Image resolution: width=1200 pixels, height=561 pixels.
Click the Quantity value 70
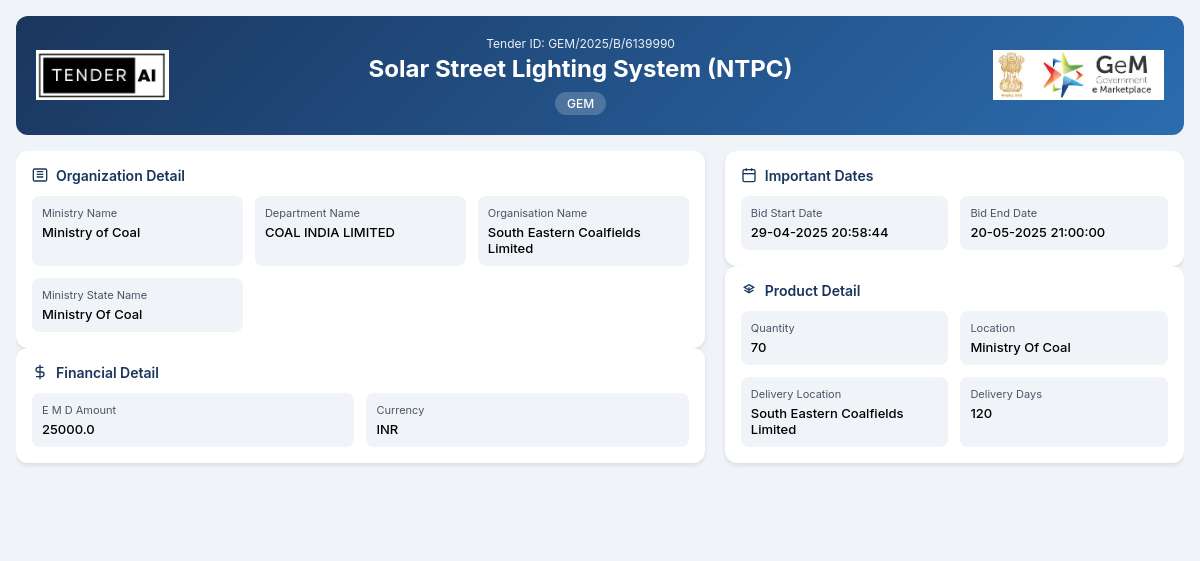(x=759, y=348)
